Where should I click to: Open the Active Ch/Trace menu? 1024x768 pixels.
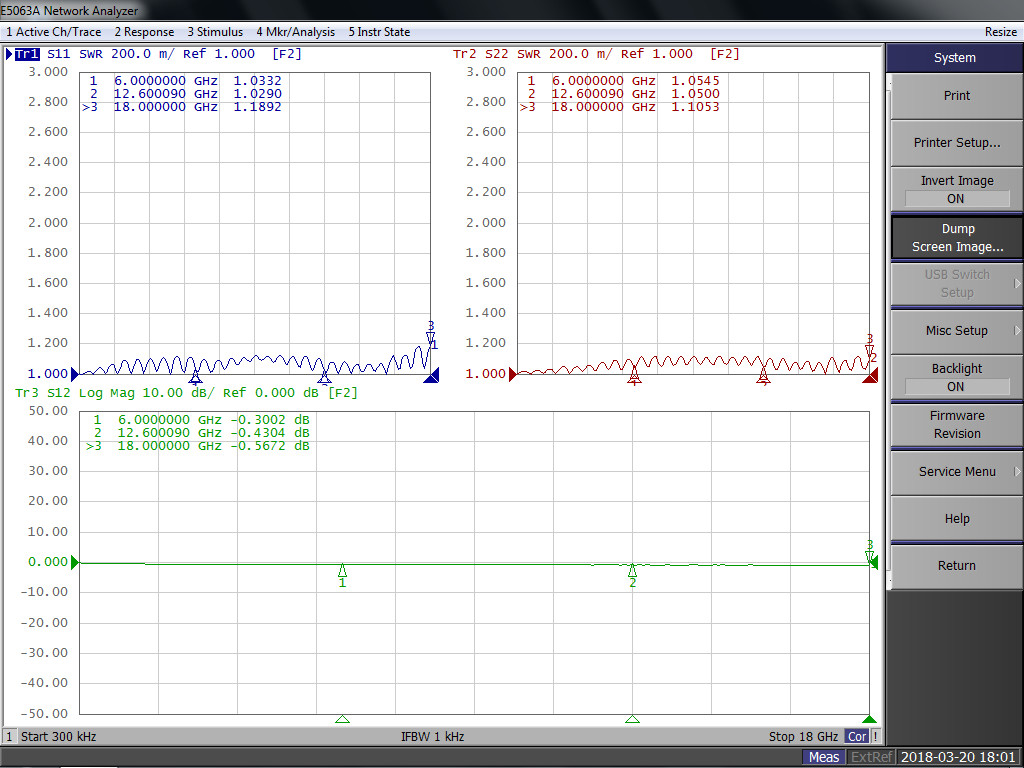54,32
